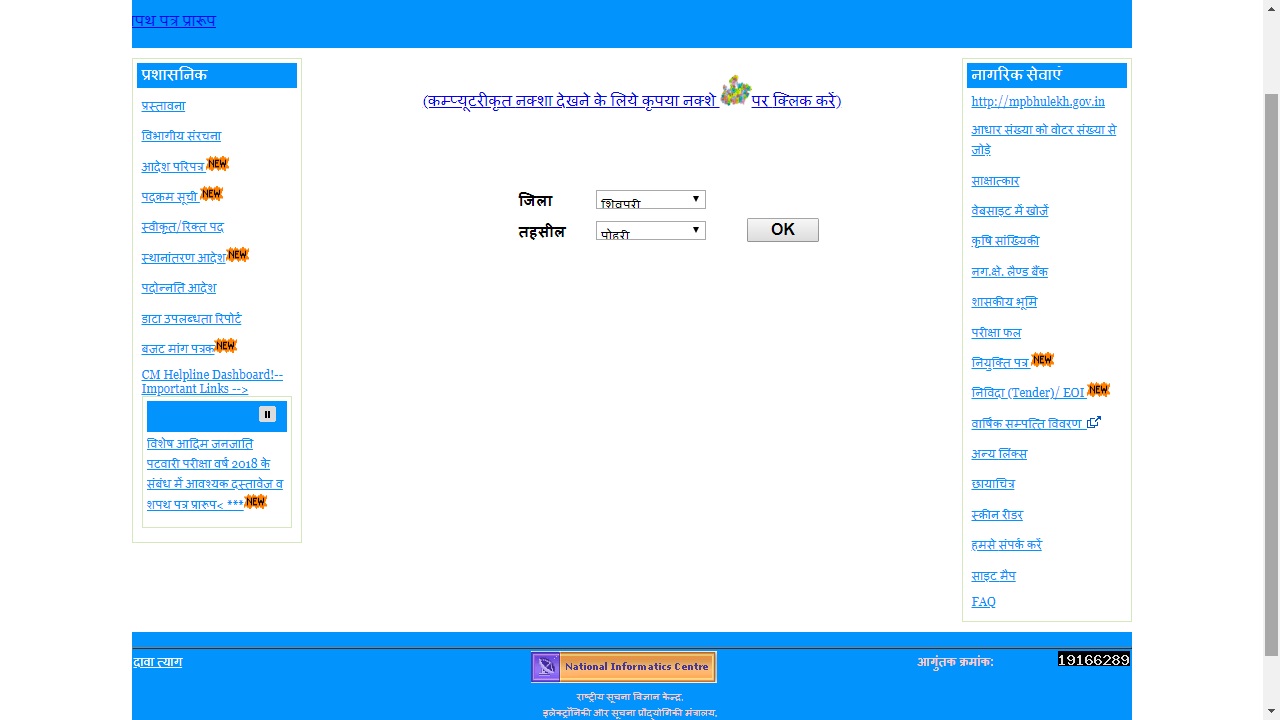Viewport: 1280px width, 720px height.
Task: Click NEW badge beside निविदा (Tender)/ EOI
Action: click(1098, 390)
